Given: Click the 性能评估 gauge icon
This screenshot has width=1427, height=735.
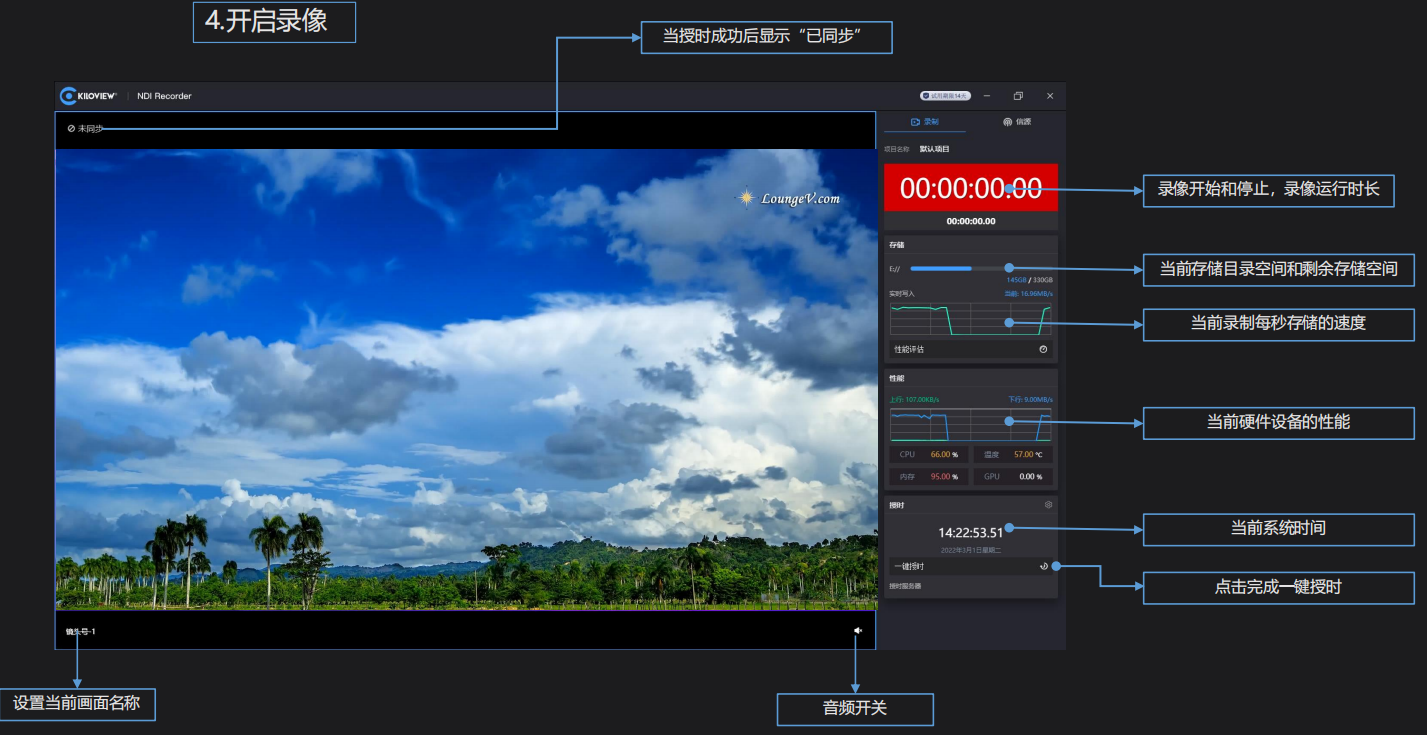Looking at the screenshot, I should coord(1043,349).
